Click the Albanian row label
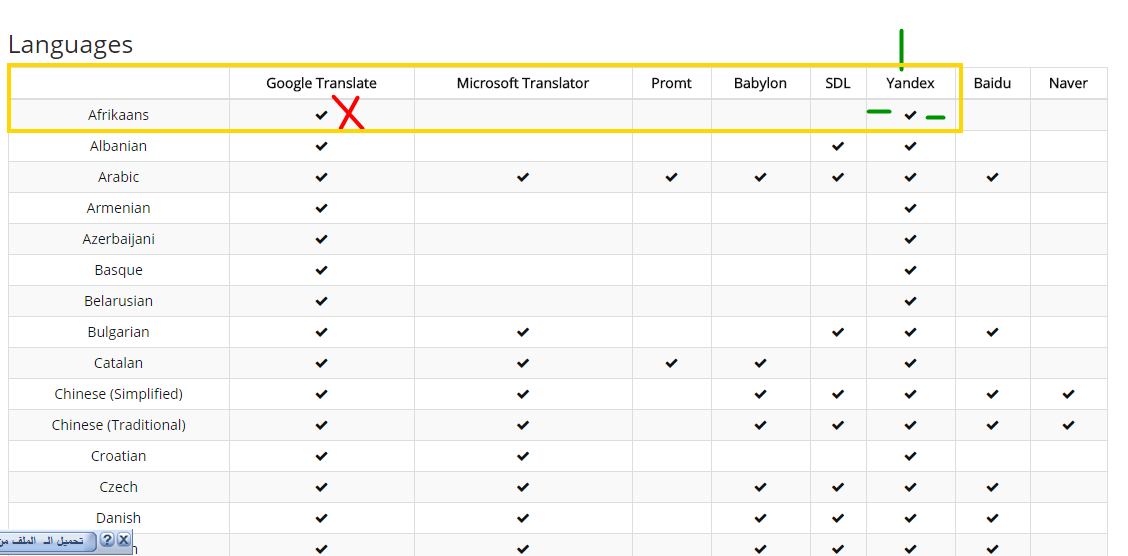 click(x=119, y=146)
